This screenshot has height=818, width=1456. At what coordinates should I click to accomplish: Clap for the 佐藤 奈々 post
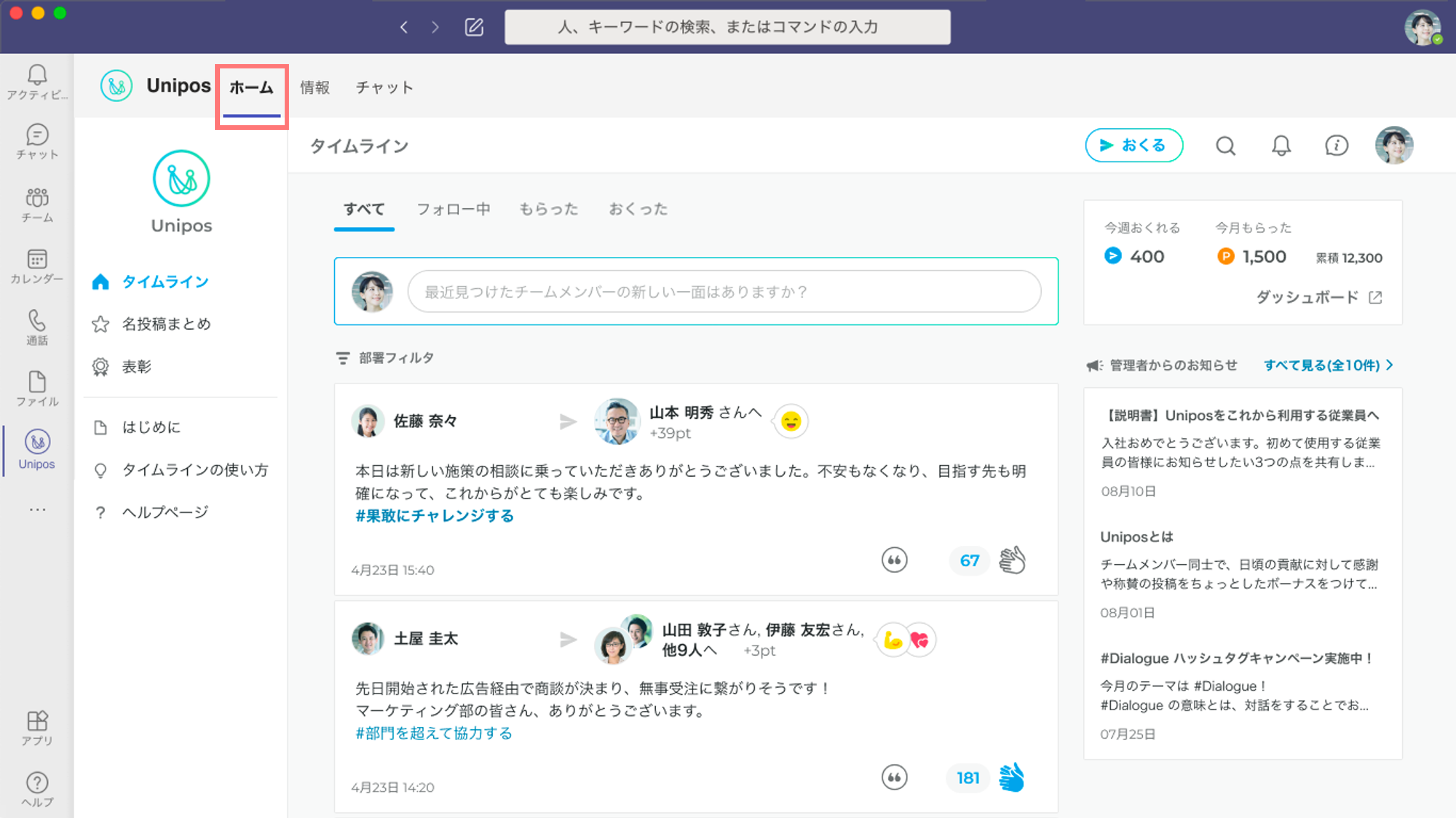tap(1012, 560)
